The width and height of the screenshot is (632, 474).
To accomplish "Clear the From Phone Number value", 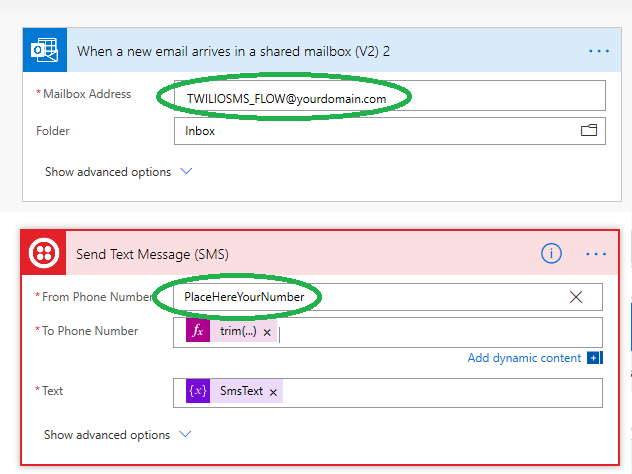I will click(576, 297).
